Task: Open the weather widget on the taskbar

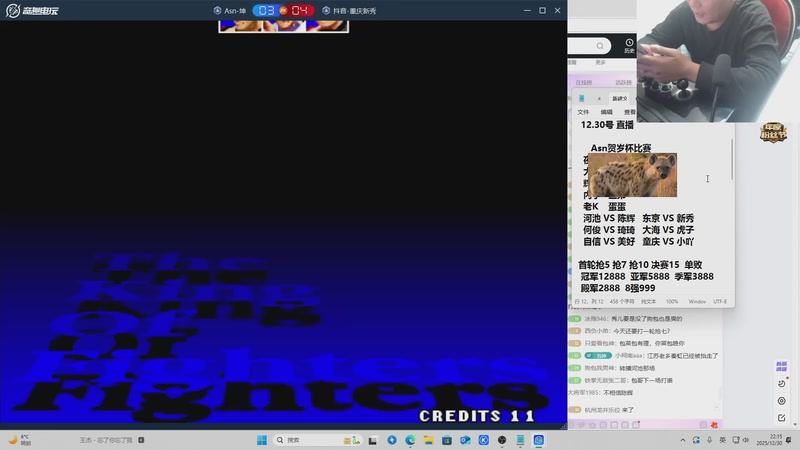Action: tap(19, 440)
